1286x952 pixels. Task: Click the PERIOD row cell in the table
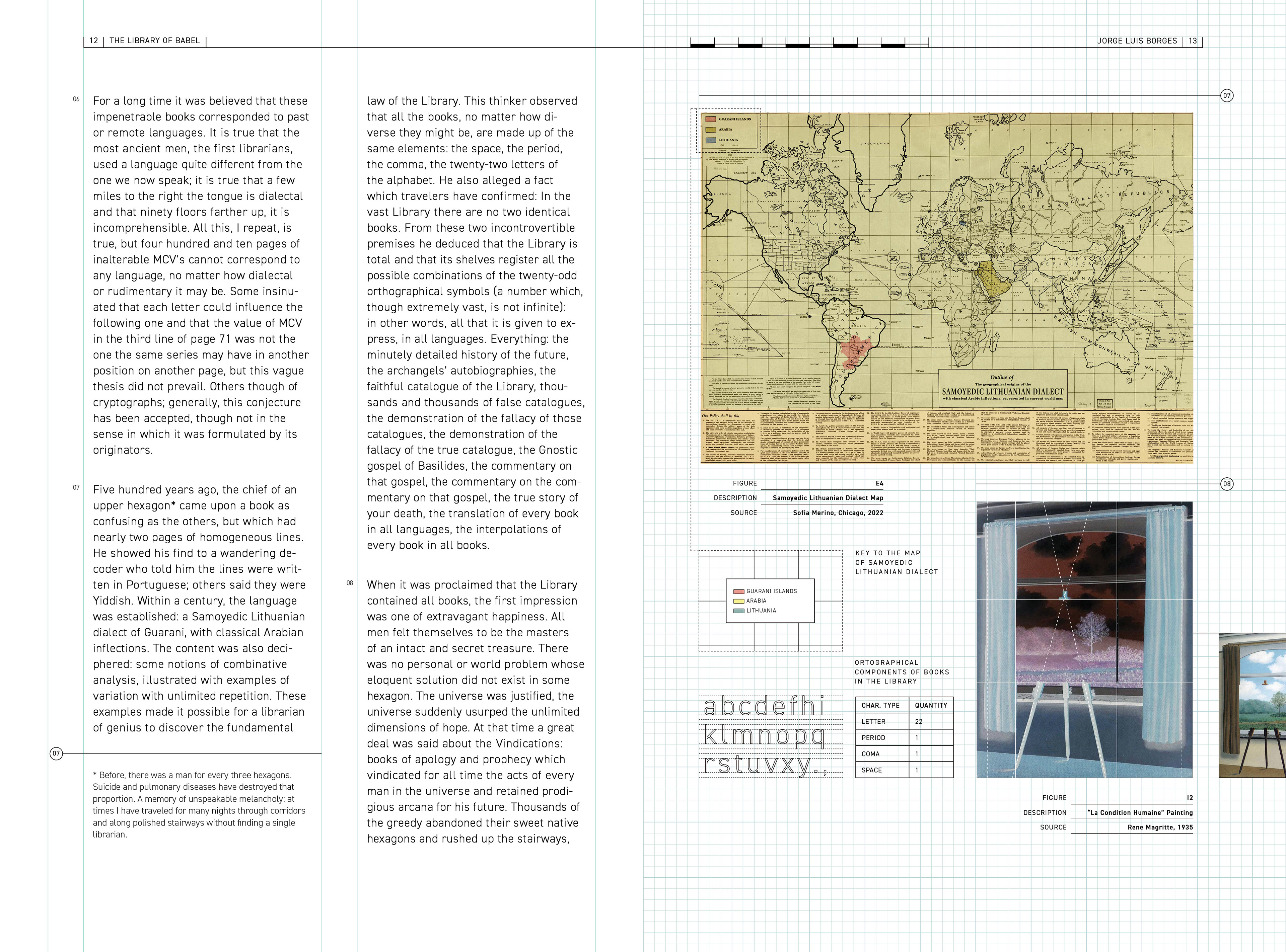click(881, 738)
